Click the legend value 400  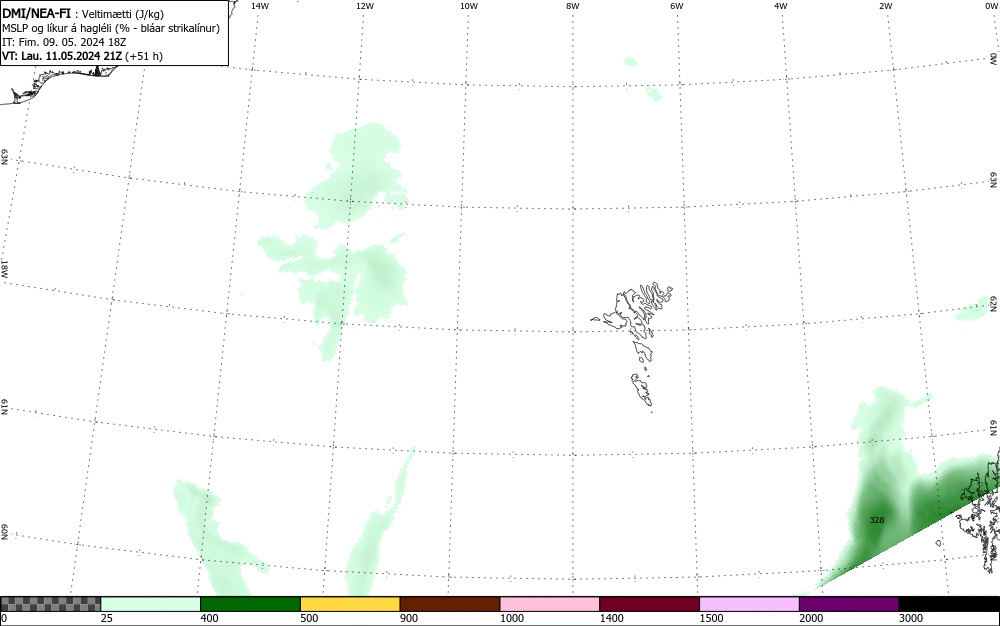click(209, 618)
